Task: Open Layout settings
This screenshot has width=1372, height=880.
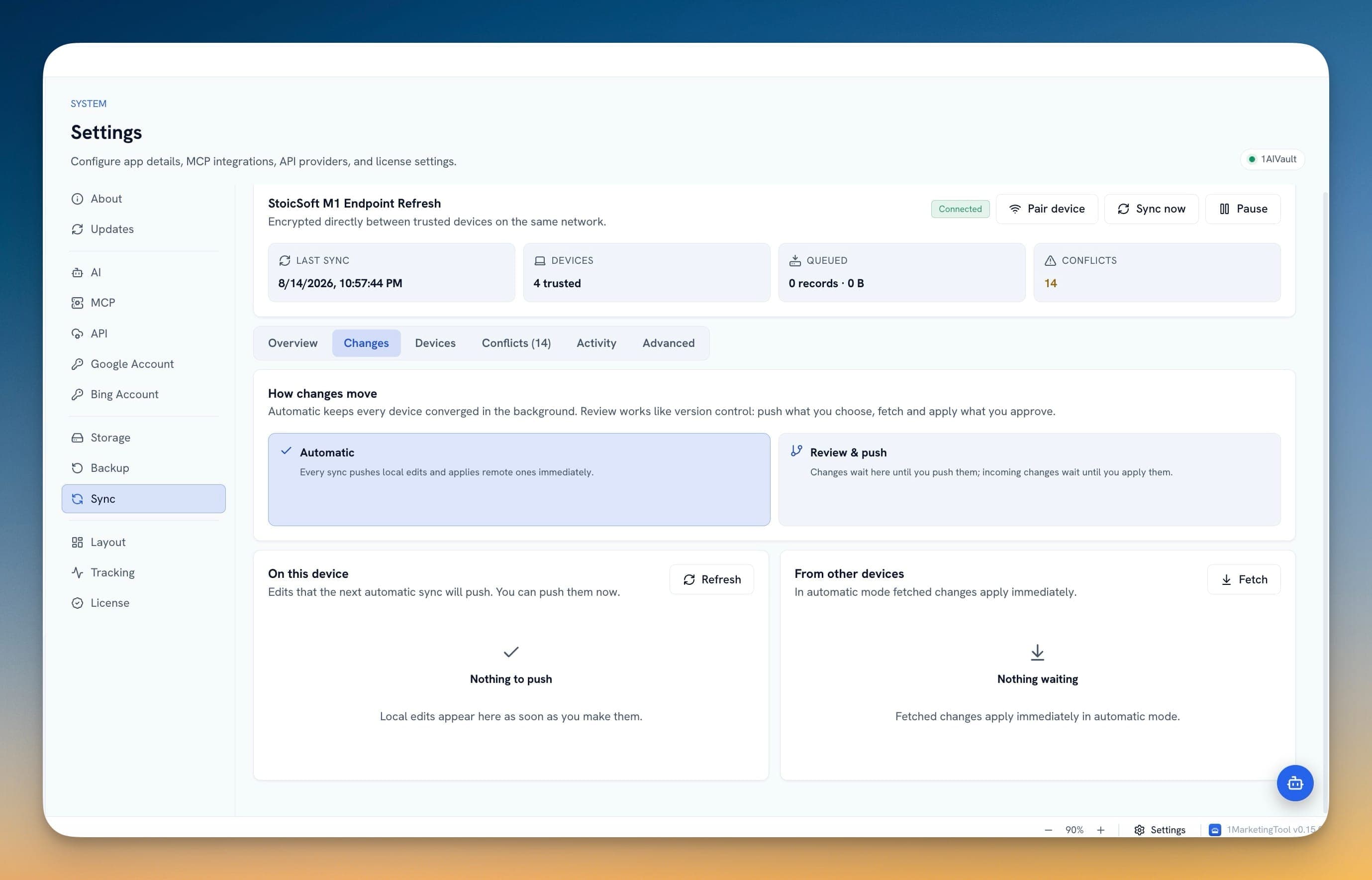Action: 143,542
